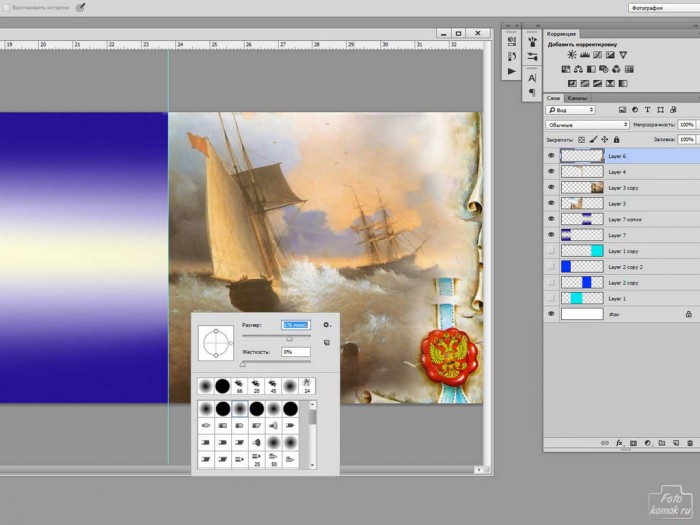Add a Levels adjustment
Image resolution: width=700 pixels, height=525 pixels.
coord(584,55)
